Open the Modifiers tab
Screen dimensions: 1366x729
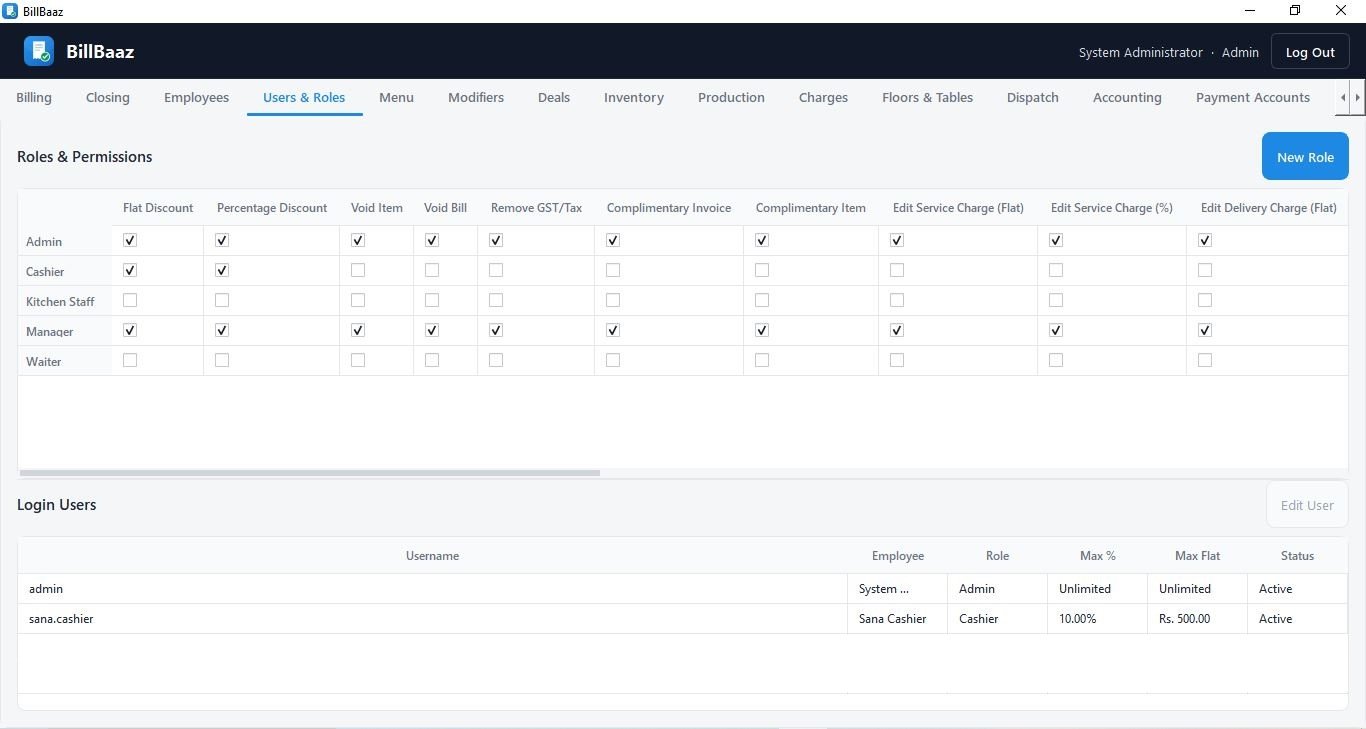(x=476, y=97)
